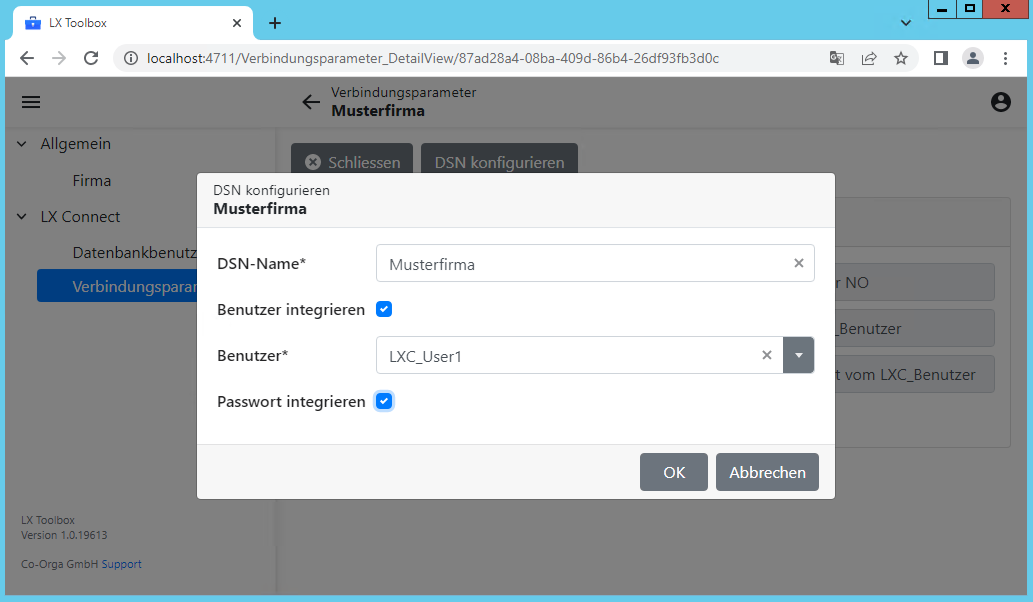Open the Benutzer dropdown arrow

click(x=798, y=355)
